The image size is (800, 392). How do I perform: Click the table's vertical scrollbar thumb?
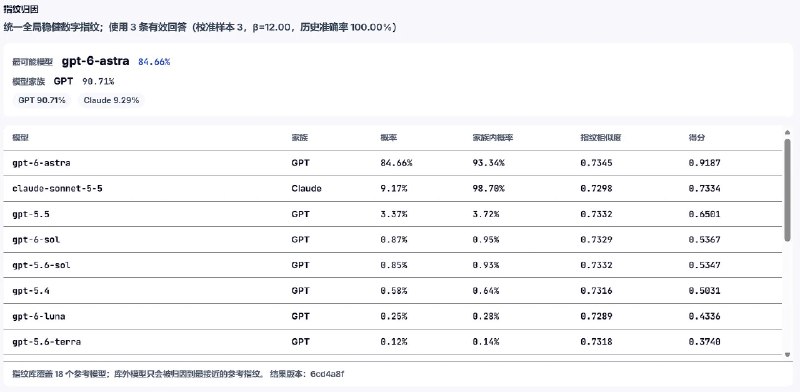787,190
